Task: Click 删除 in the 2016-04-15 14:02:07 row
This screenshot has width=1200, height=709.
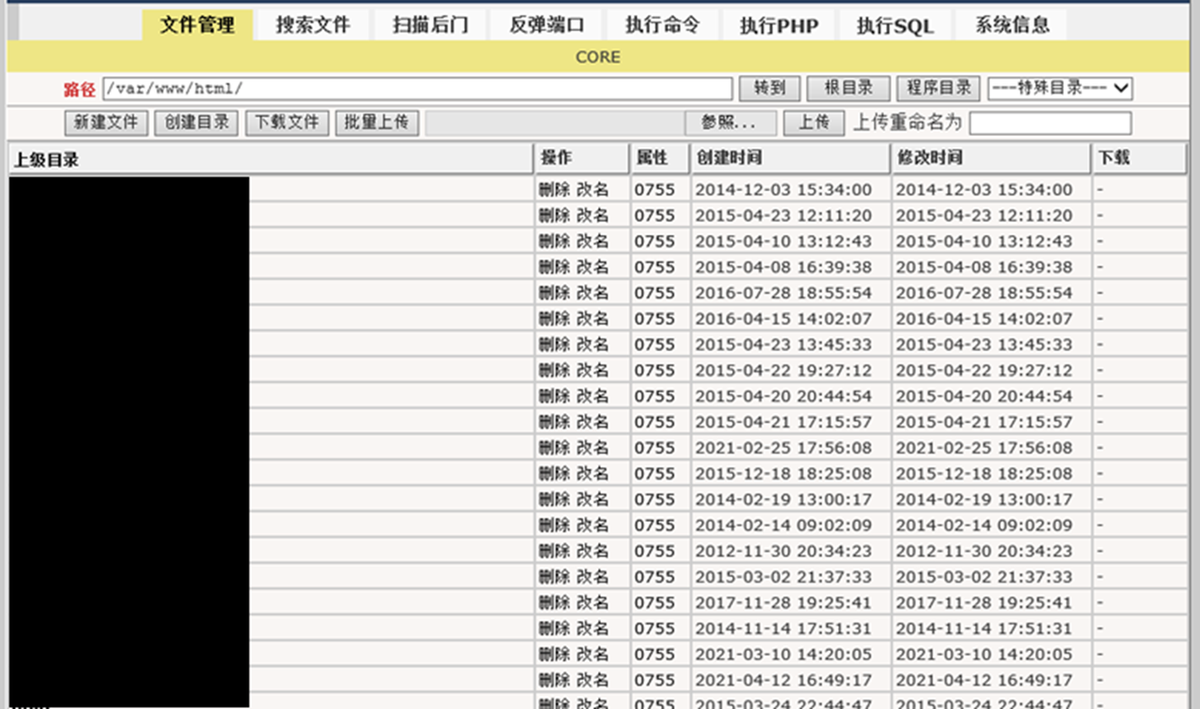Action: [x=554, y=318]
